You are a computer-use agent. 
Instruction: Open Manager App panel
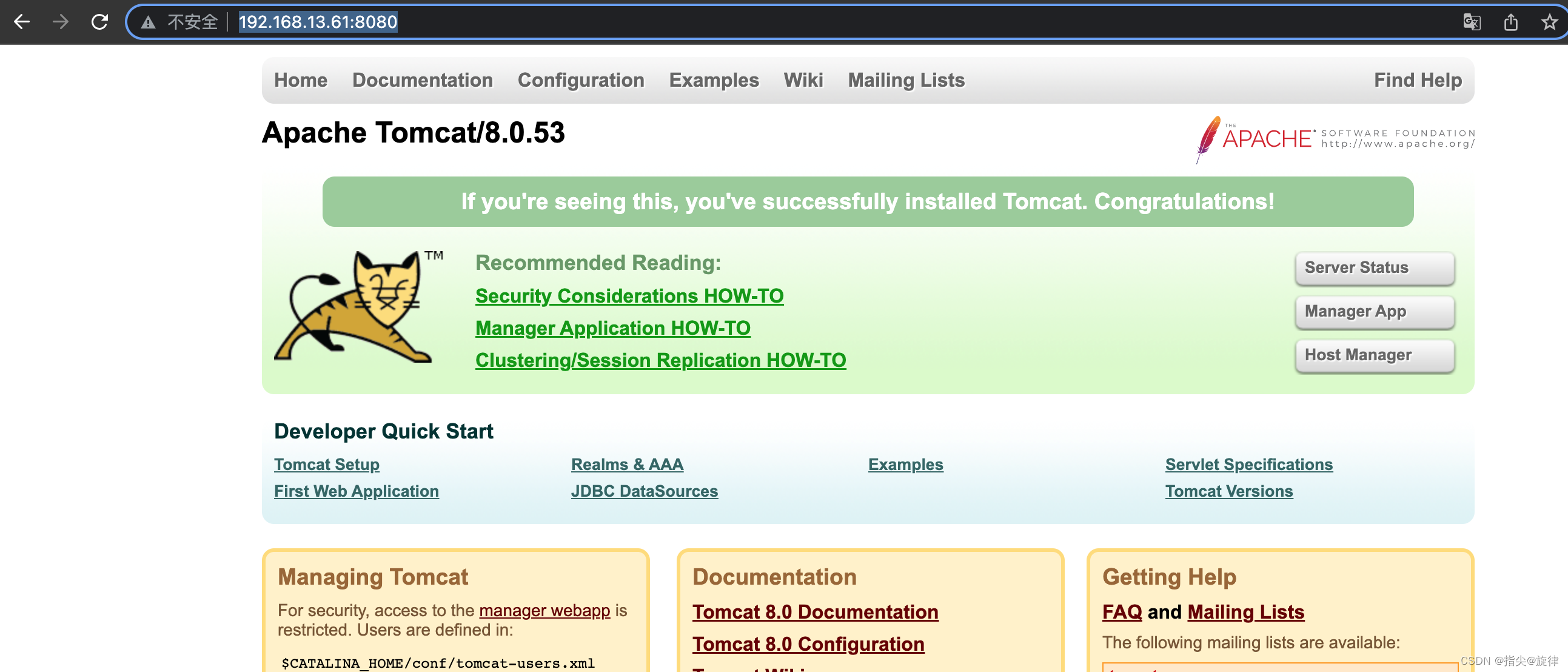[x=1375, y=312]
